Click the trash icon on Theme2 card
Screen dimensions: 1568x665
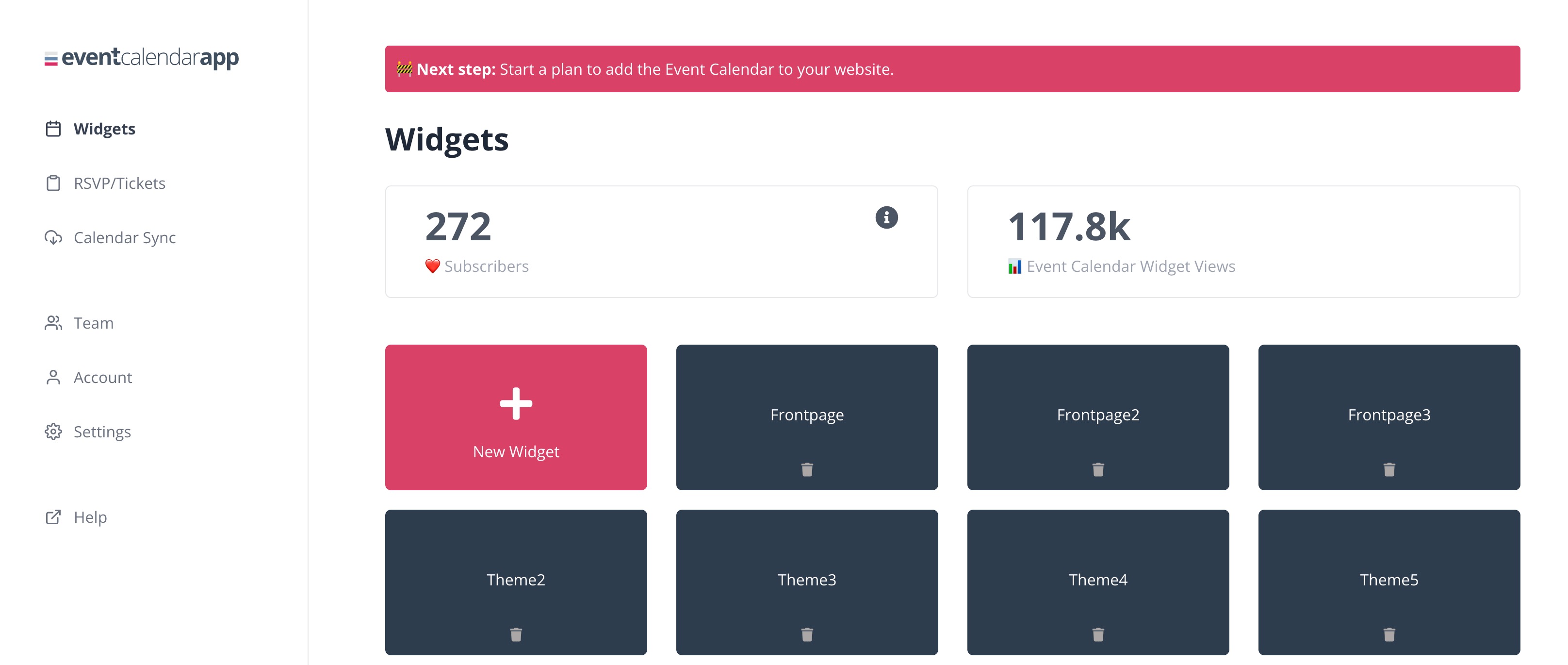516,634
